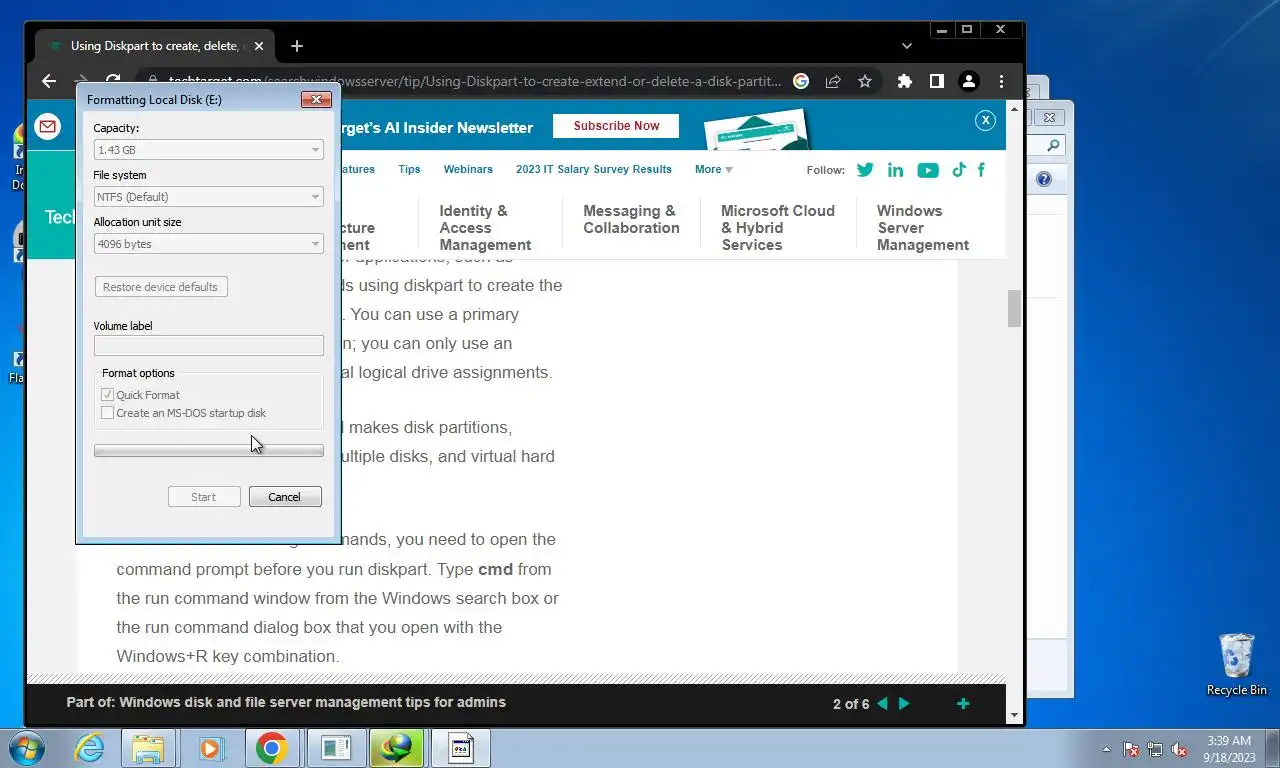This screenshot has width=1280, height=768.
Task: Click taskbar clock showing 3:39 AM
Action: pos(1229,749)
